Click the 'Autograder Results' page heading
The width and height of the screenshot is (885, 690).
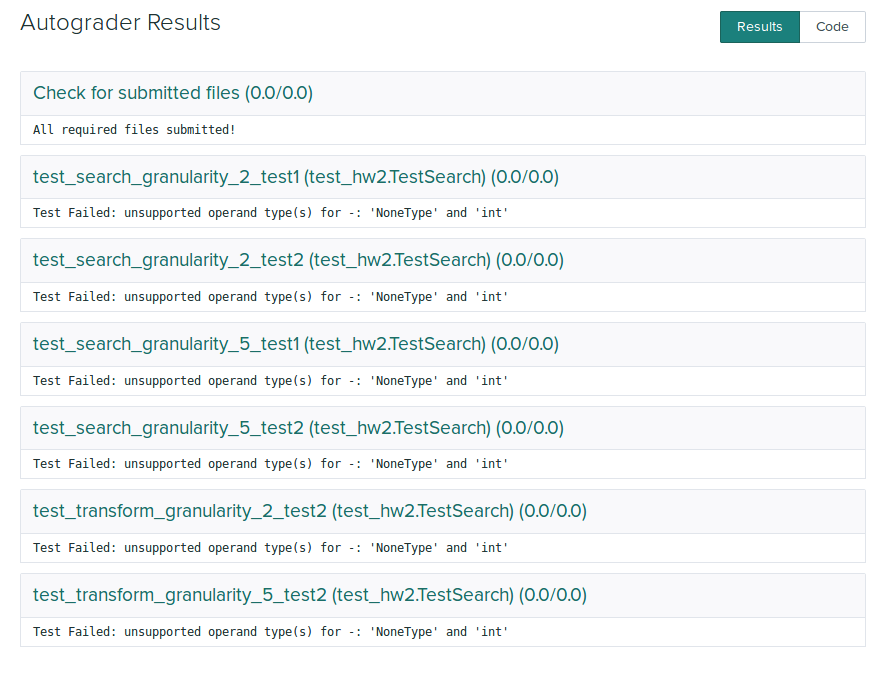(120, 23)
